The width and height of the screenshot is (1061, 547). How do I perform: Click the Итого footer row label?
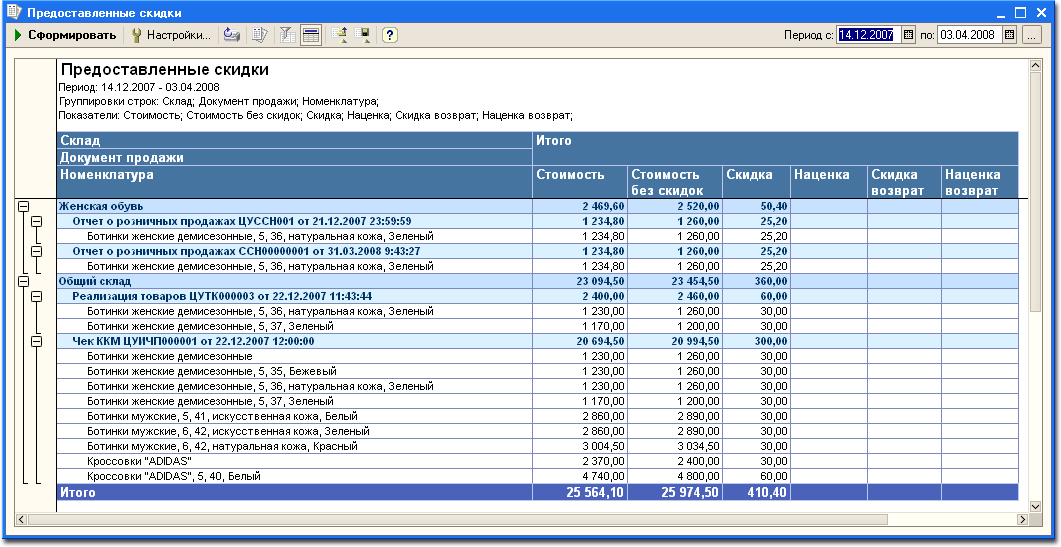coord(294,492)
